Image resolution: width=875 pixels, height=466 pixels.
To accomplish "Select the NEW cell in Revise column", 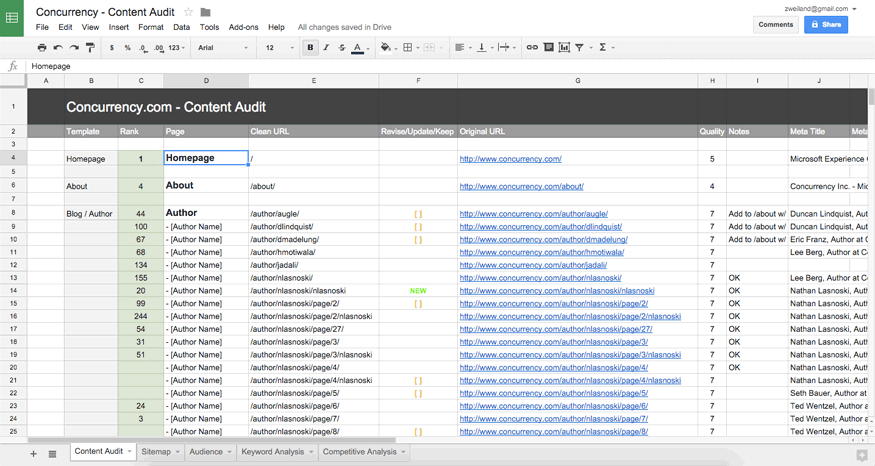I will click(418, 291).
